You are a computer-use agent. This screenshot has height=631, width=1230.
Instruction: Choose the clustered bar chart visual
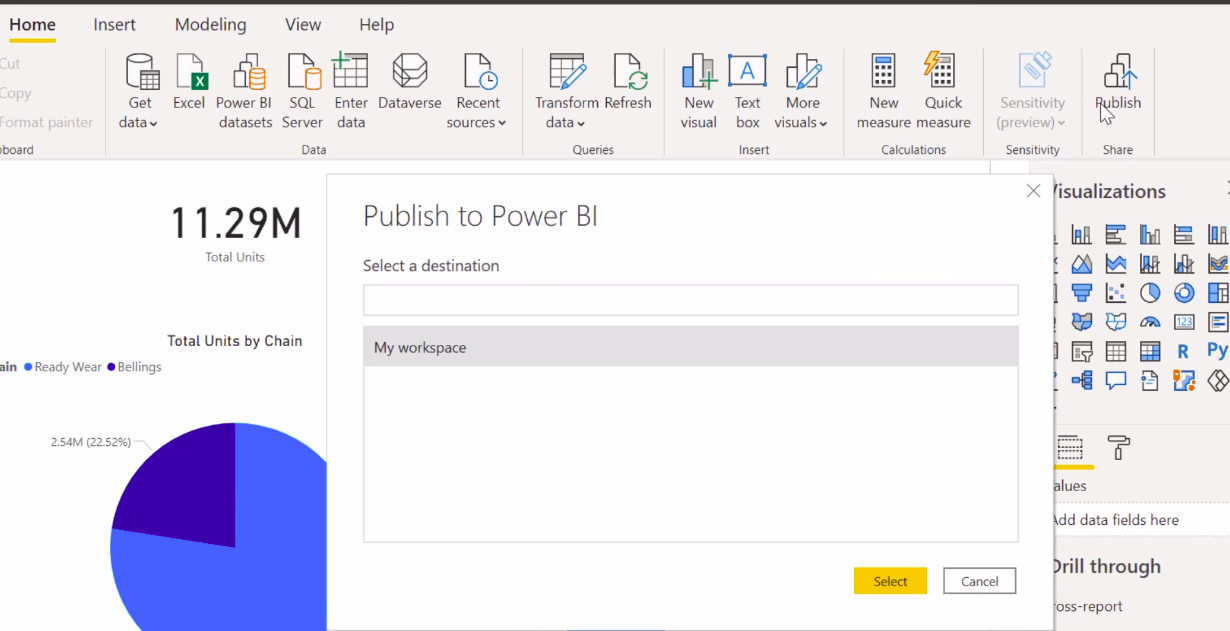click(1116, 235)
